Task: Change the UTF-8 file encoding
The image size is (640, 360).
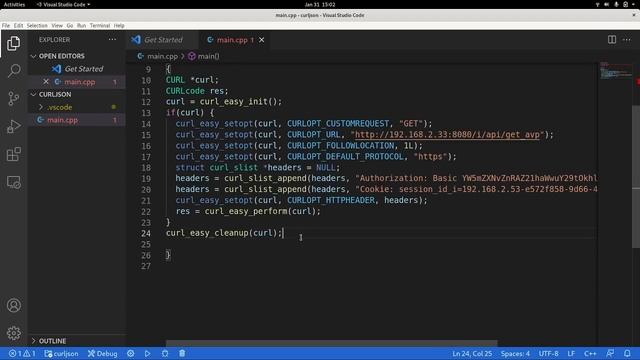Action: 548,353
